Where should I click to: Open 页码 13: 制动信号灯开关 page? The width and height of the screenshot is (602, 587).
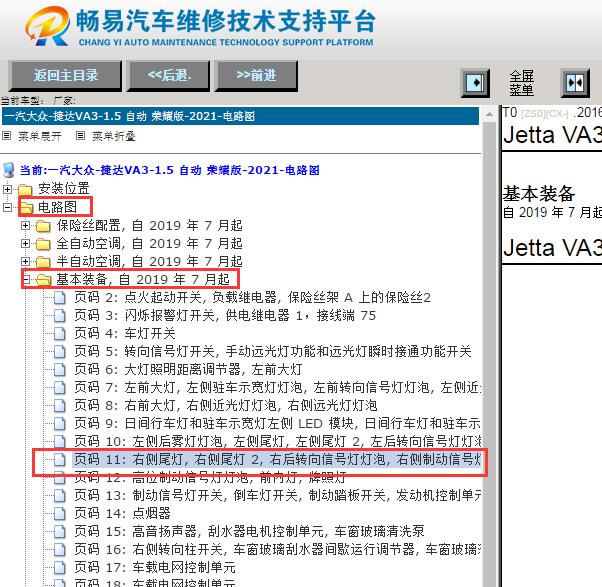(277, 496)
